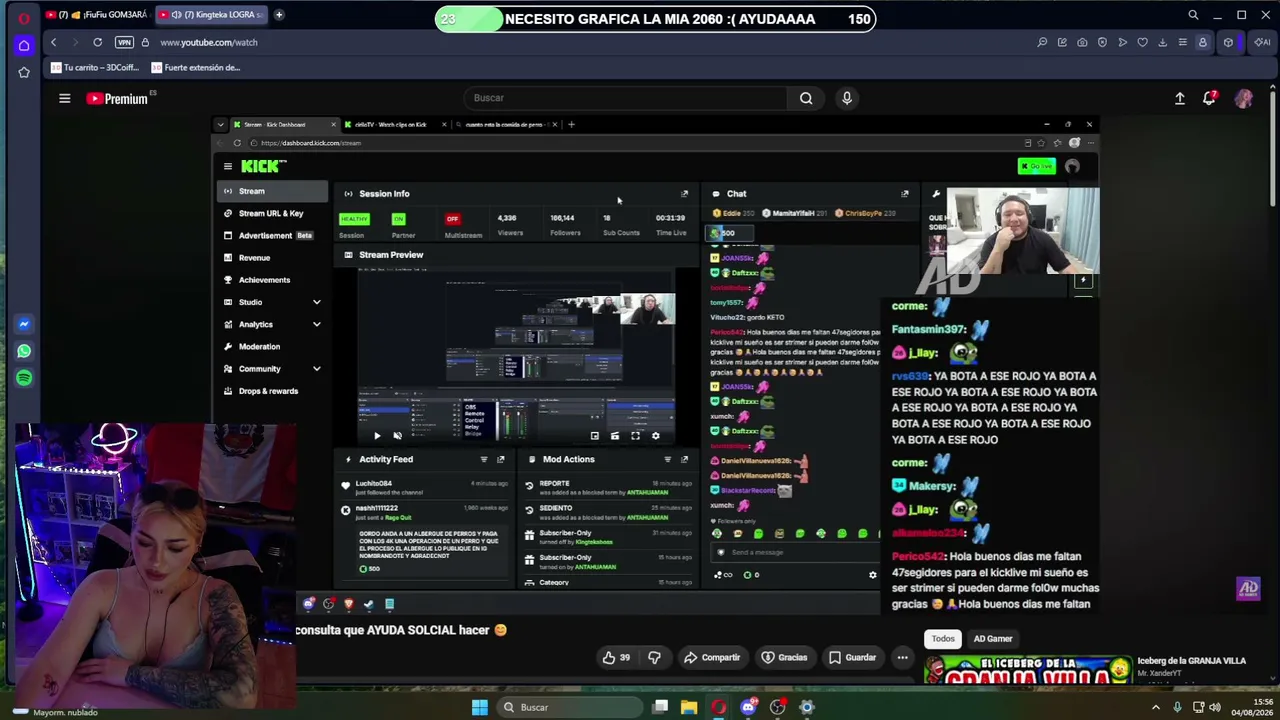Start voice search with the microphone
1280x720 pixels.
click(847, 98)
